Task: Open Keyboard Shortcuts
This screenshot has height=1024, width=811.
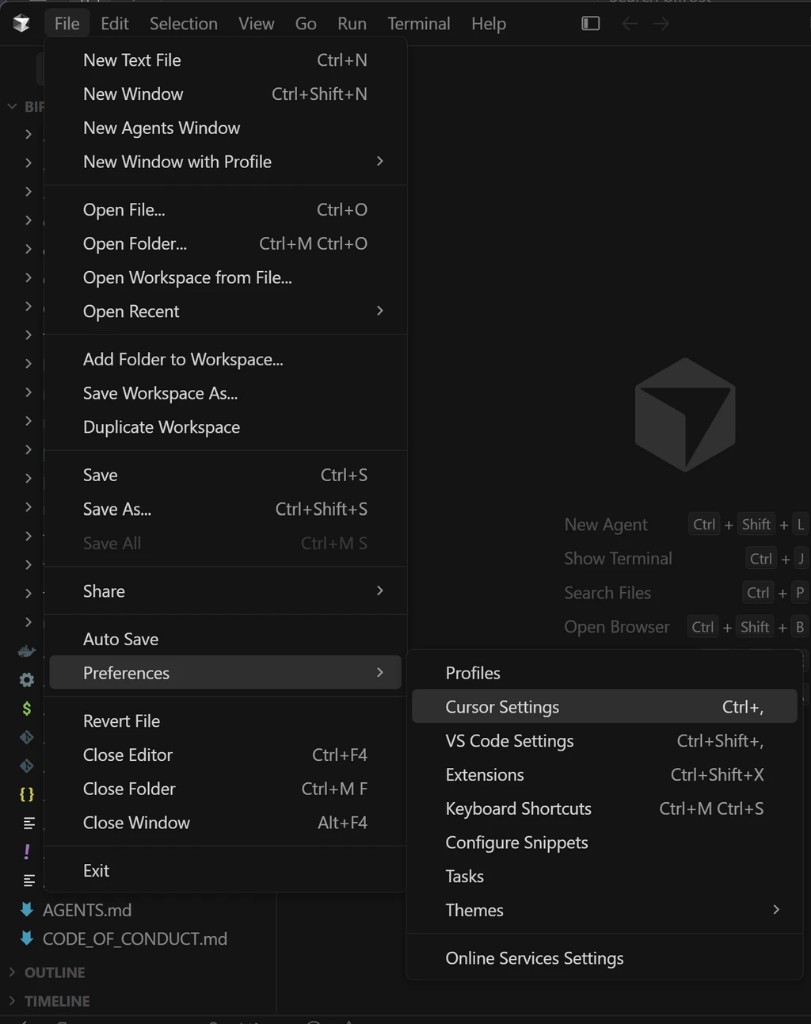Action: pyautogui.click(x=605, y=808)
